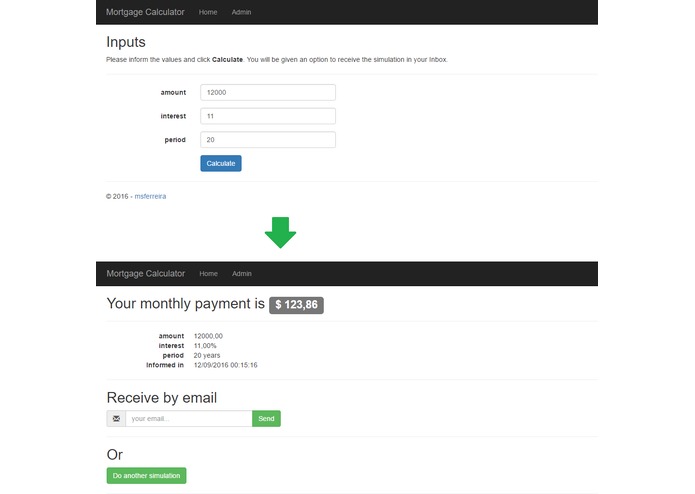Click the $ 123,86 payment badge
Screen dimensions: 695x494
coord(296,305)
